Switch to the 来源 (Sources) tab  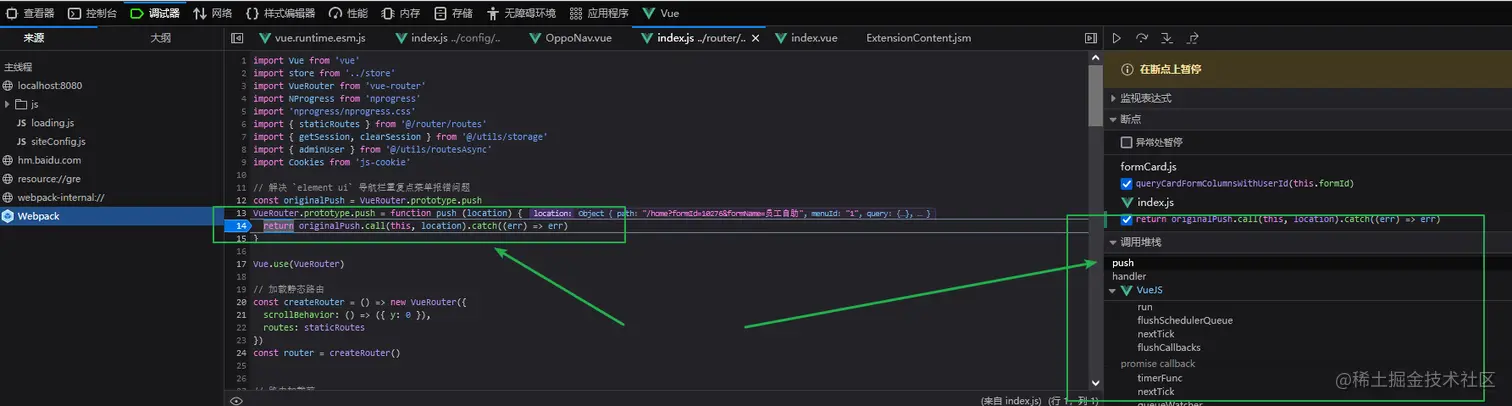[x=34, y=38]
